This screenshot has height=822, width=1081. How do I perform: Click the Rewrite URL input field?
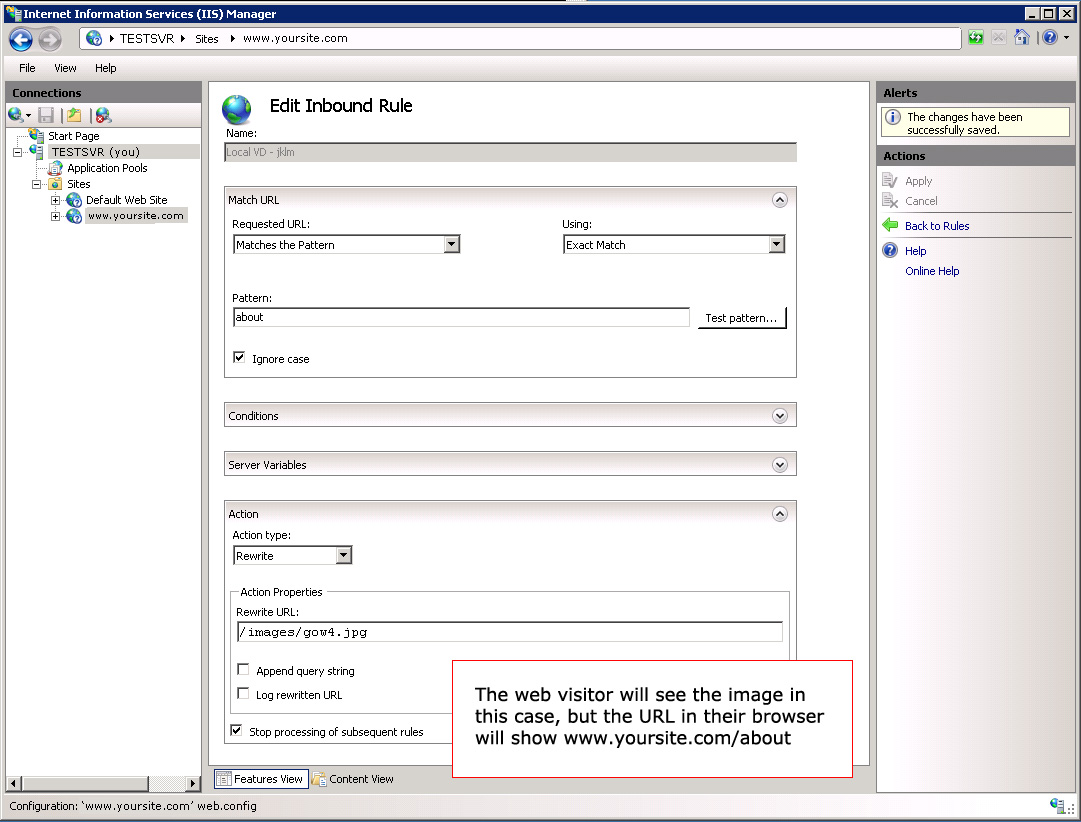click(x=509, y=632)
